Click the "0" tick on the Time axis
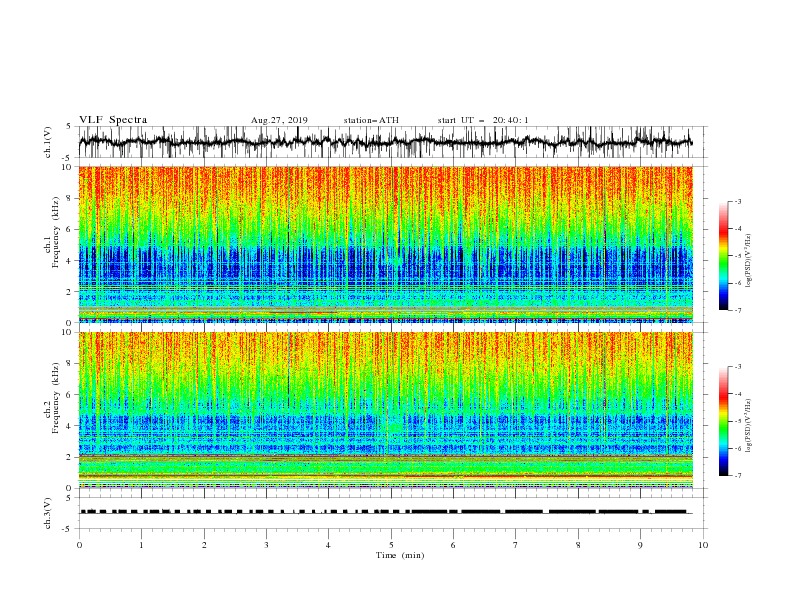The height and width of the screenshot is (612, 792). tap(79, 545)
